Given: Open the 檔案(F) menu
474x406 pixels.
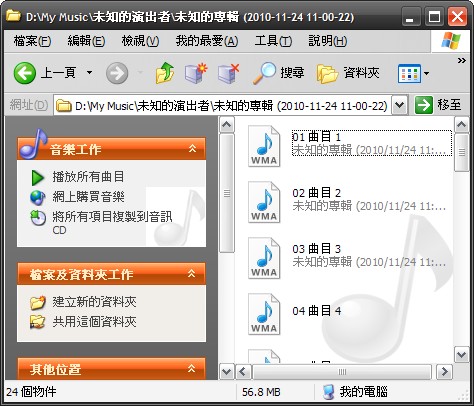Looking at the screenshot, I should pyautogui.click(x=32, y=41).
